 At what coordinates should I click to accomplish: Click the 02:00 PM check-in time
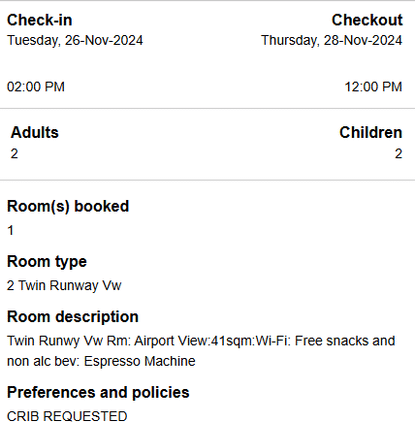pos(36,87)
